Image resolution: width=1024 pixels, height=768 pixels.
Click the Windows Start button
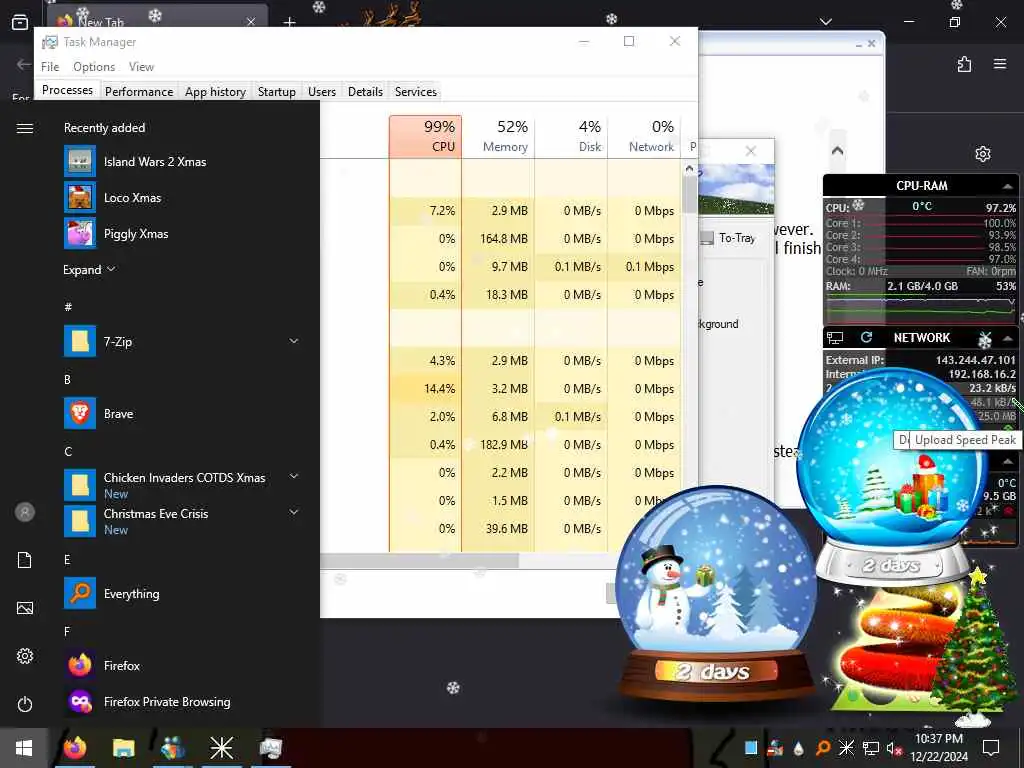pyautogui.click(x=24, y=748)
